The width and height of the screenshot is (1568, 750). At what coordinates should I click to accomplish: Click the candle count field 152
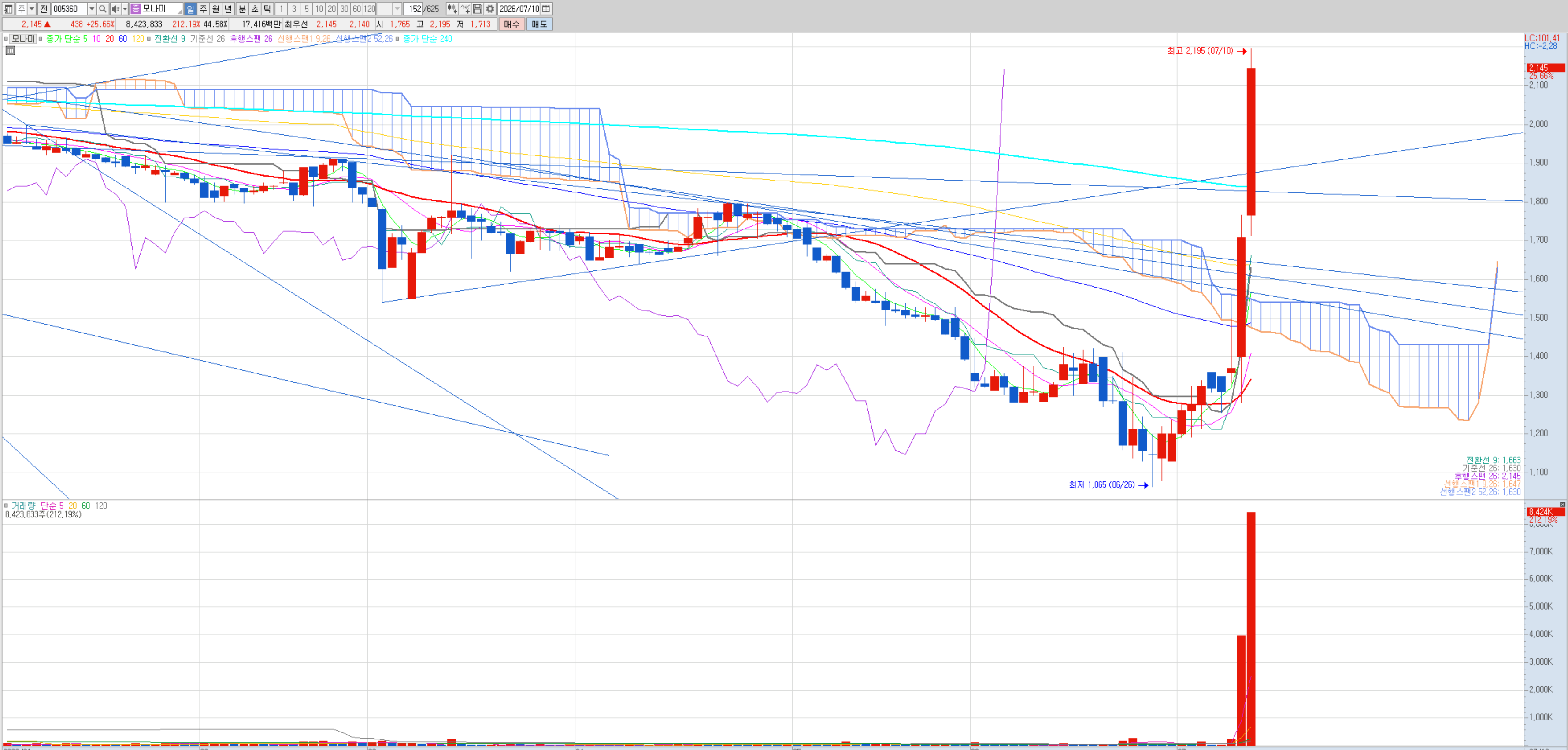point(414,8)
